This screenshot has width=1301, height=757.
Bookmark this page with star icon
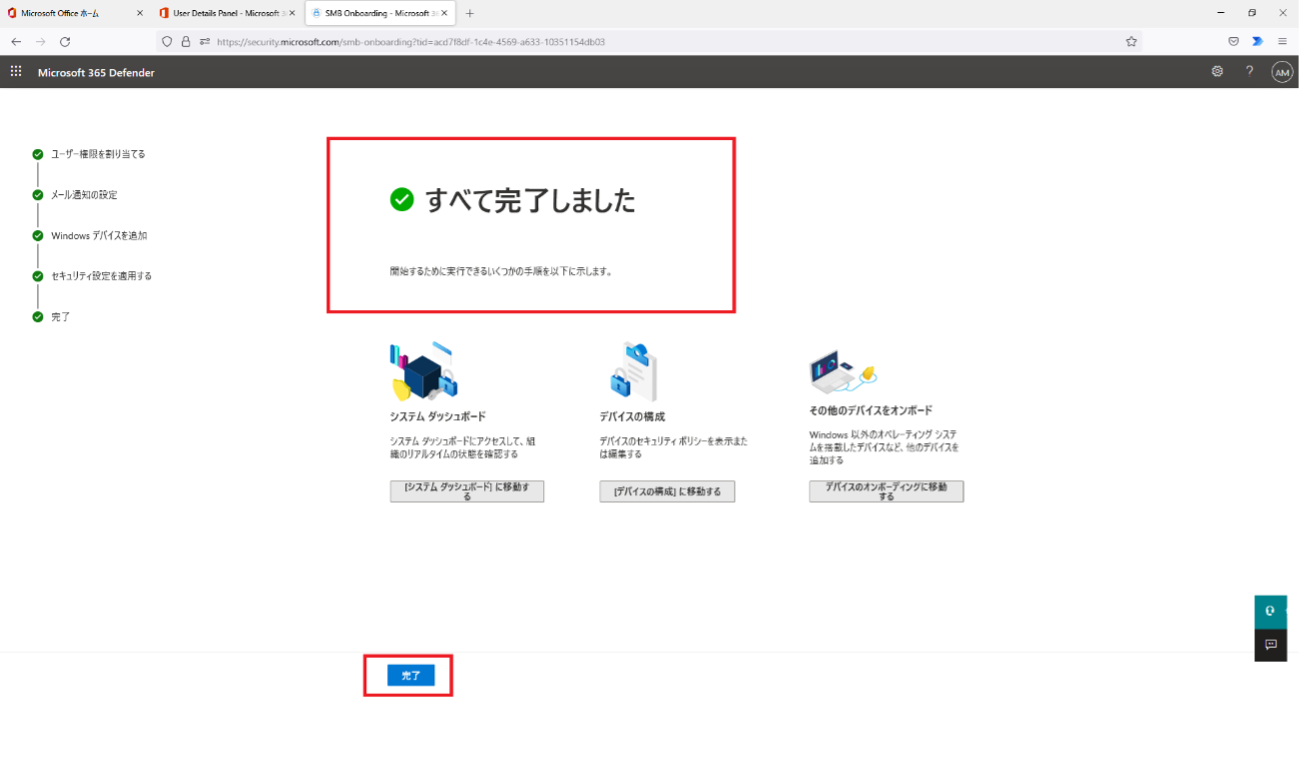pyautogui.click(x=1131, y=42)
